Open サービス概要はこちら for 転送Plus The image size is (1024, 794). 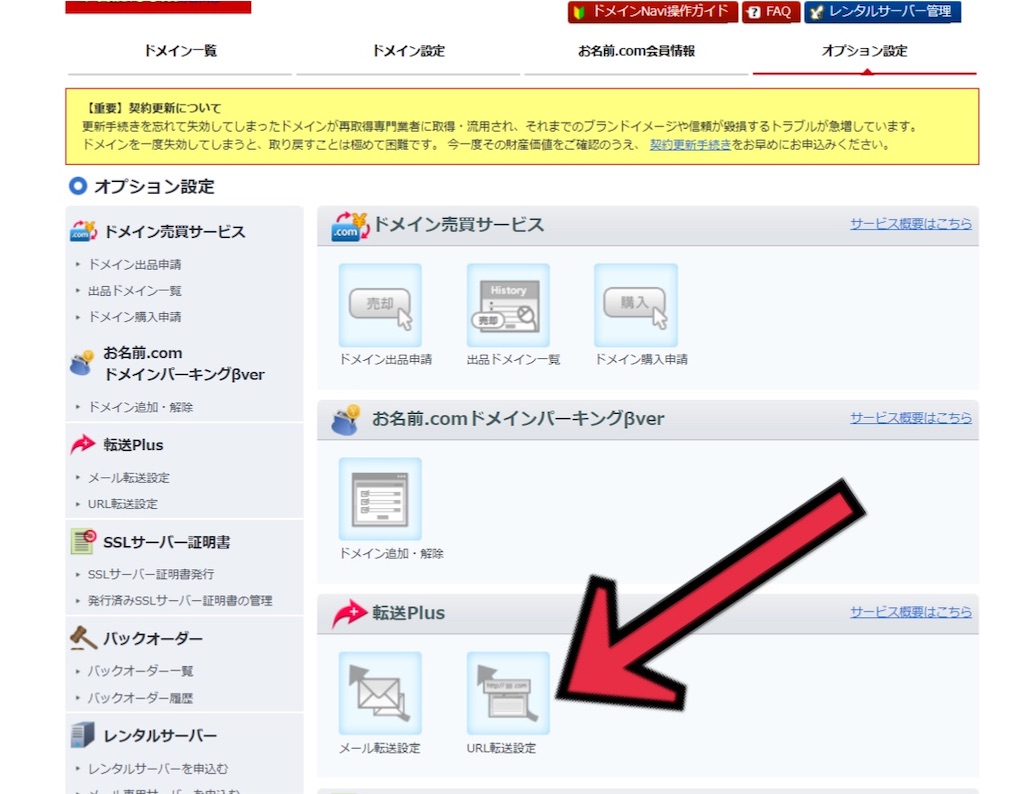[911, 612]
